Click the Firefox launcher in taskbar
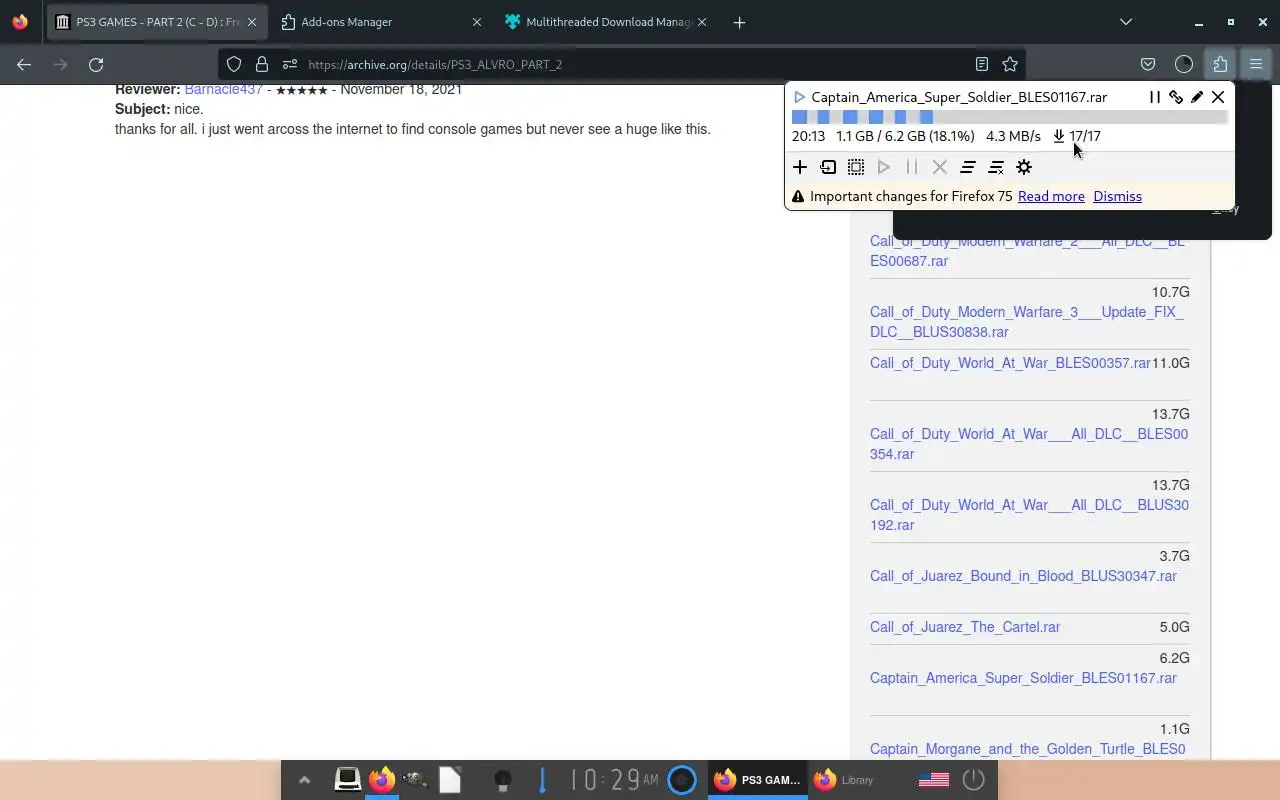Screen dimensions: 1280x800 point(381,779)
